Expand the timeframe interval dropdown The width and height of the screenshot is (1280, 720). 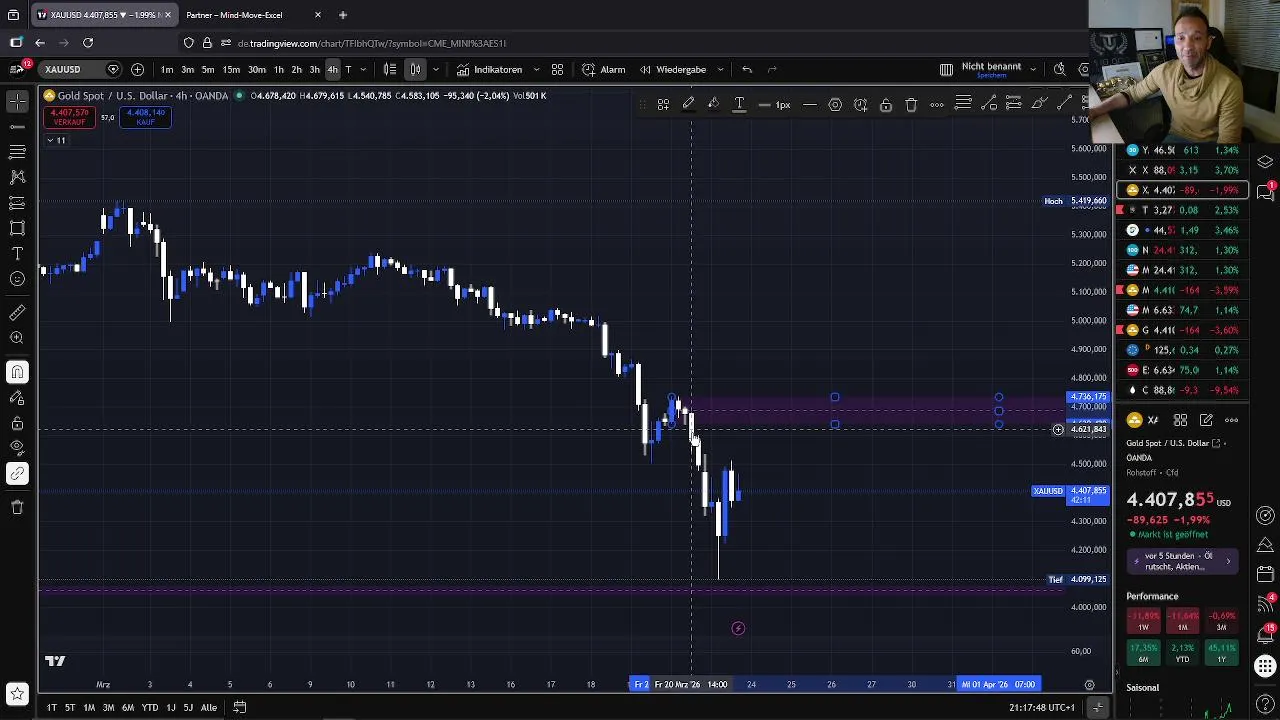coord(363,69)
